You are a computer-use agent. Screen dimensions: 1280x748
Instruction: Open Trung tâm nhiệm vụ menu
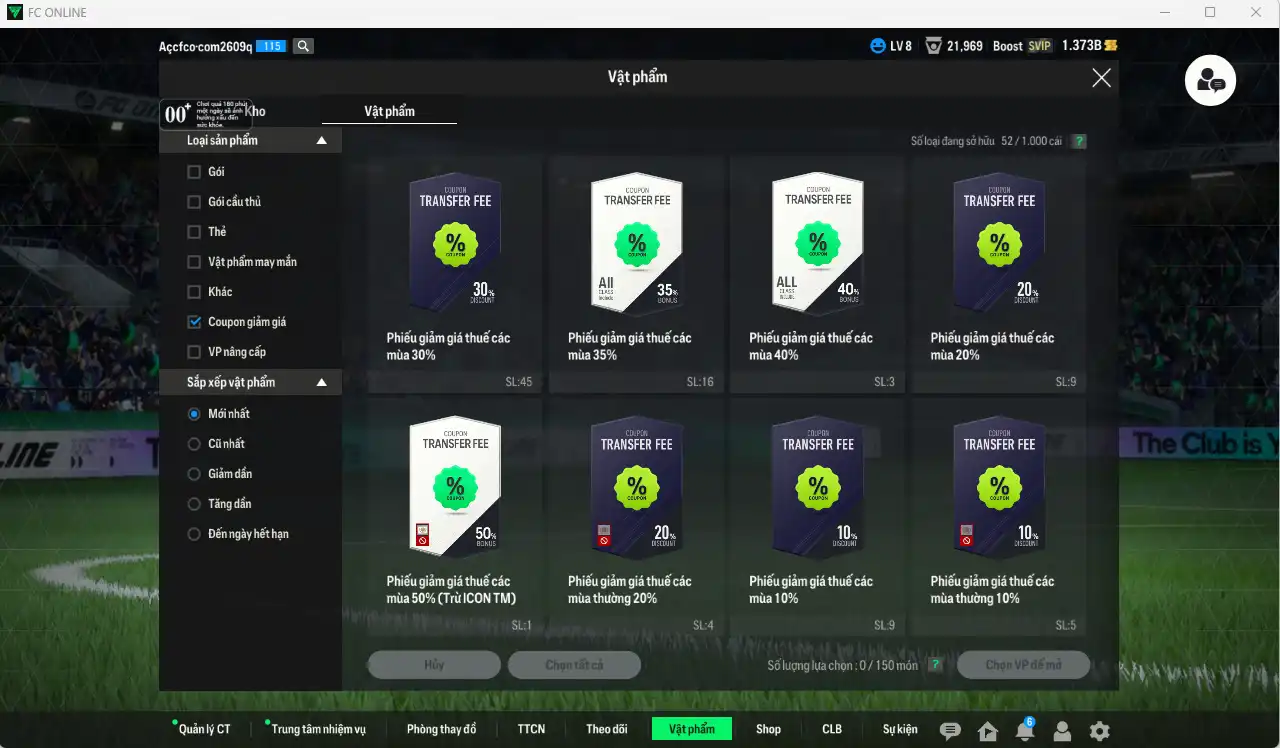(x=318, y=729)
